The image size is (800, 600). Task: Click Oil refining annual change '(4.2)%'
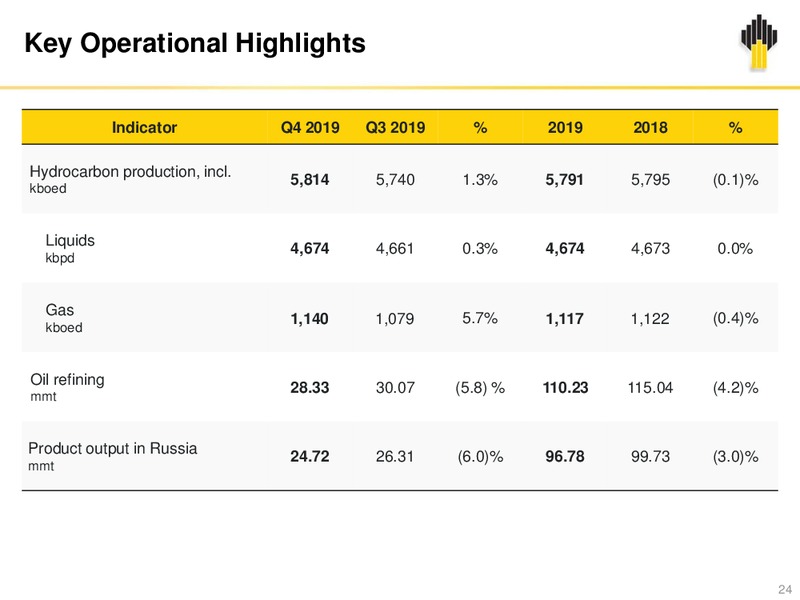736,388
